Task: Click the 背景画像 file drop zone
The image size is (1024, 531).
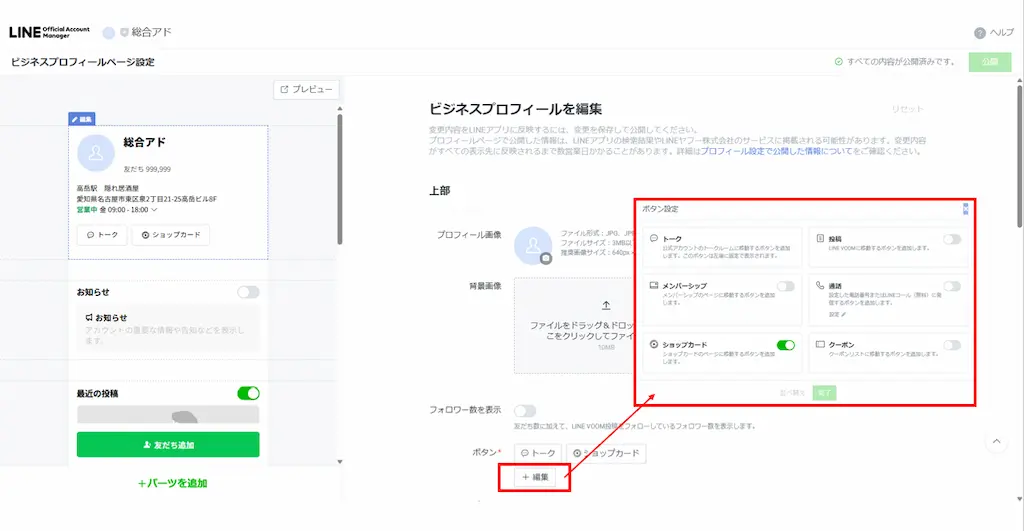Action: (x=575, y=325)
